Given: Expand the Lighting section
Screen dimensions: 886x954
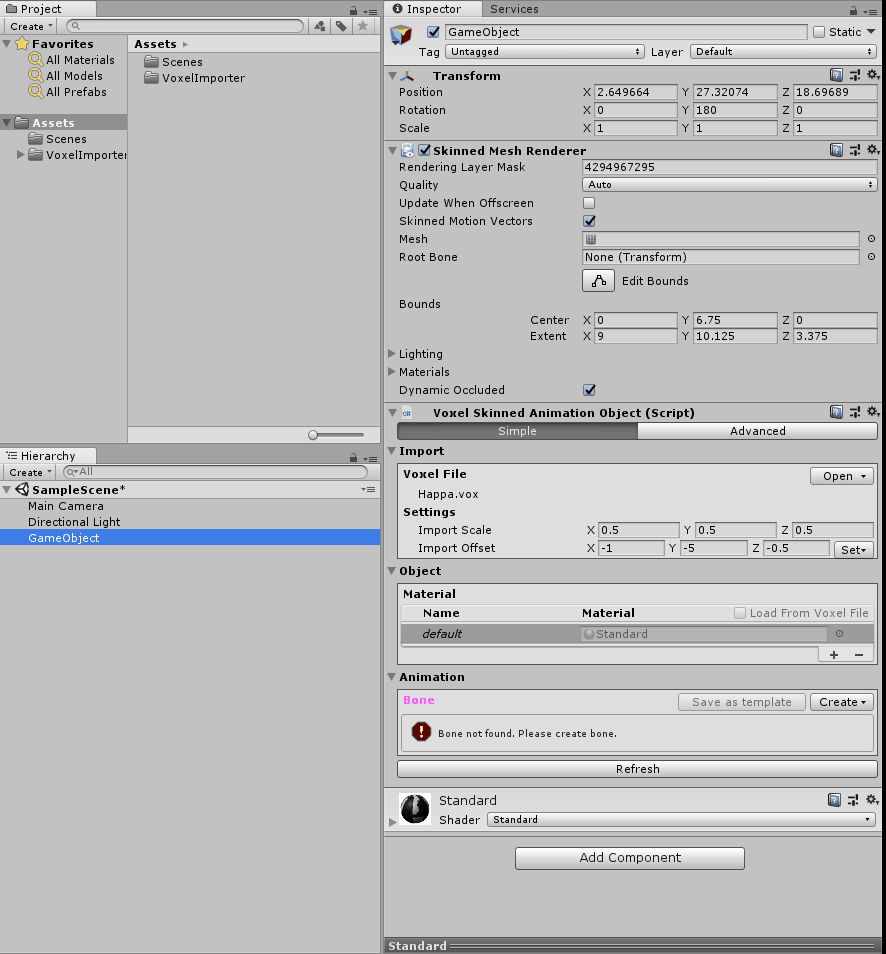Looking at the screenshot, I should pos(392,353).
